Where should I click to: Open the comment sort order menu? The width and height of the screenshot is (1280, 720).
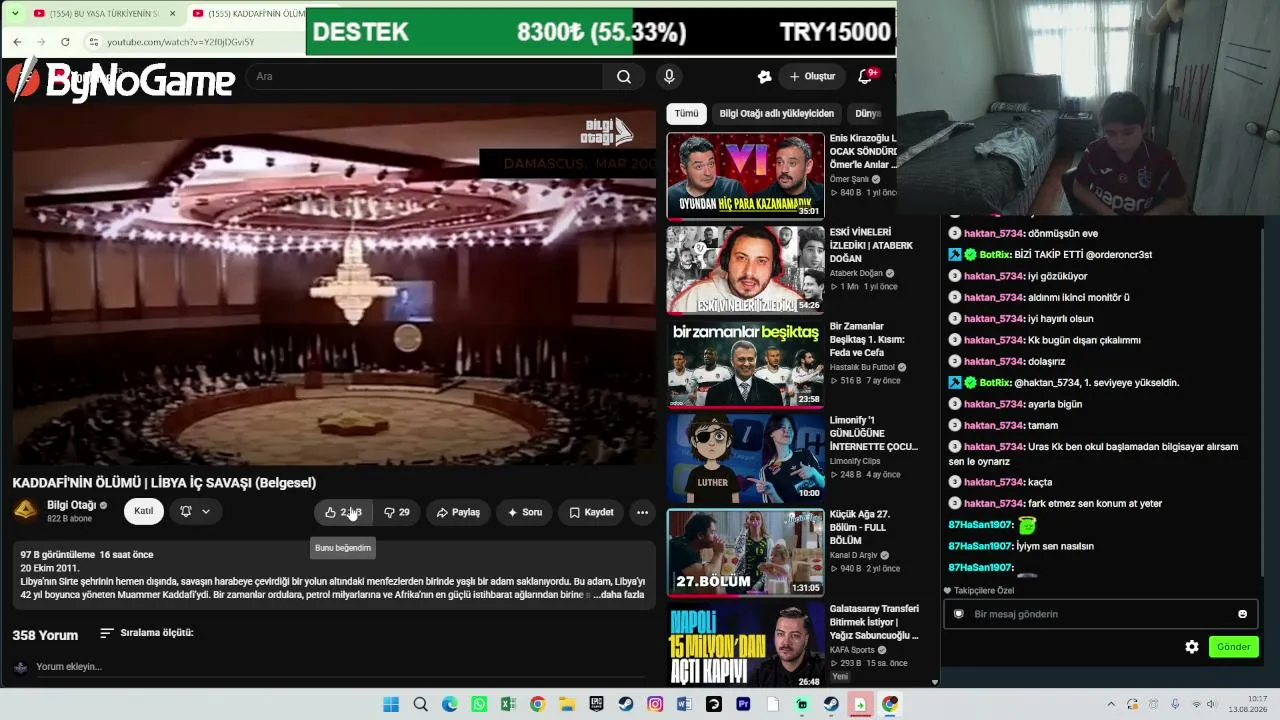pyautogui.click(x=146, y=633)
